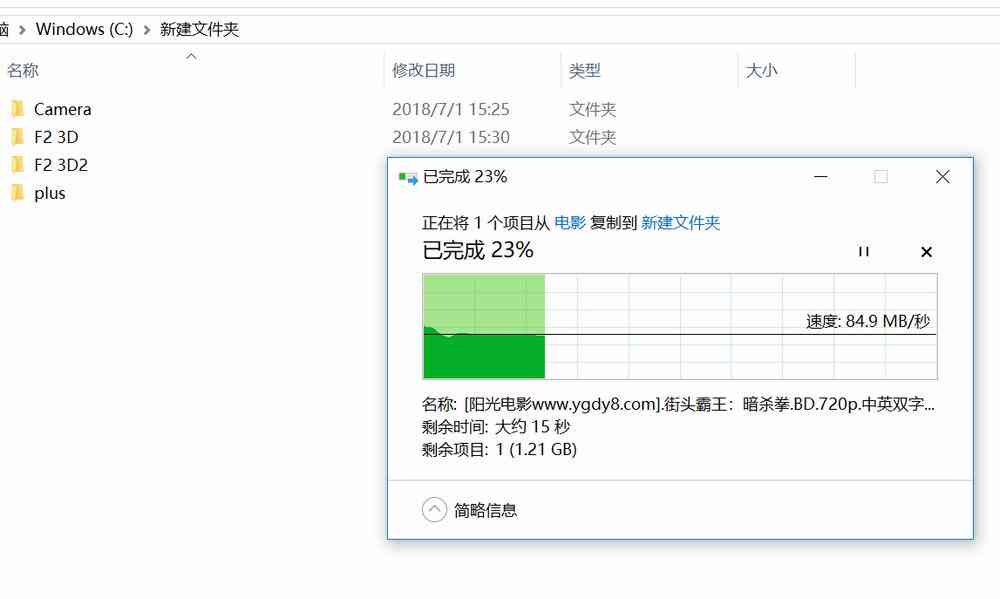Click the copy progress speed graph

680,326
